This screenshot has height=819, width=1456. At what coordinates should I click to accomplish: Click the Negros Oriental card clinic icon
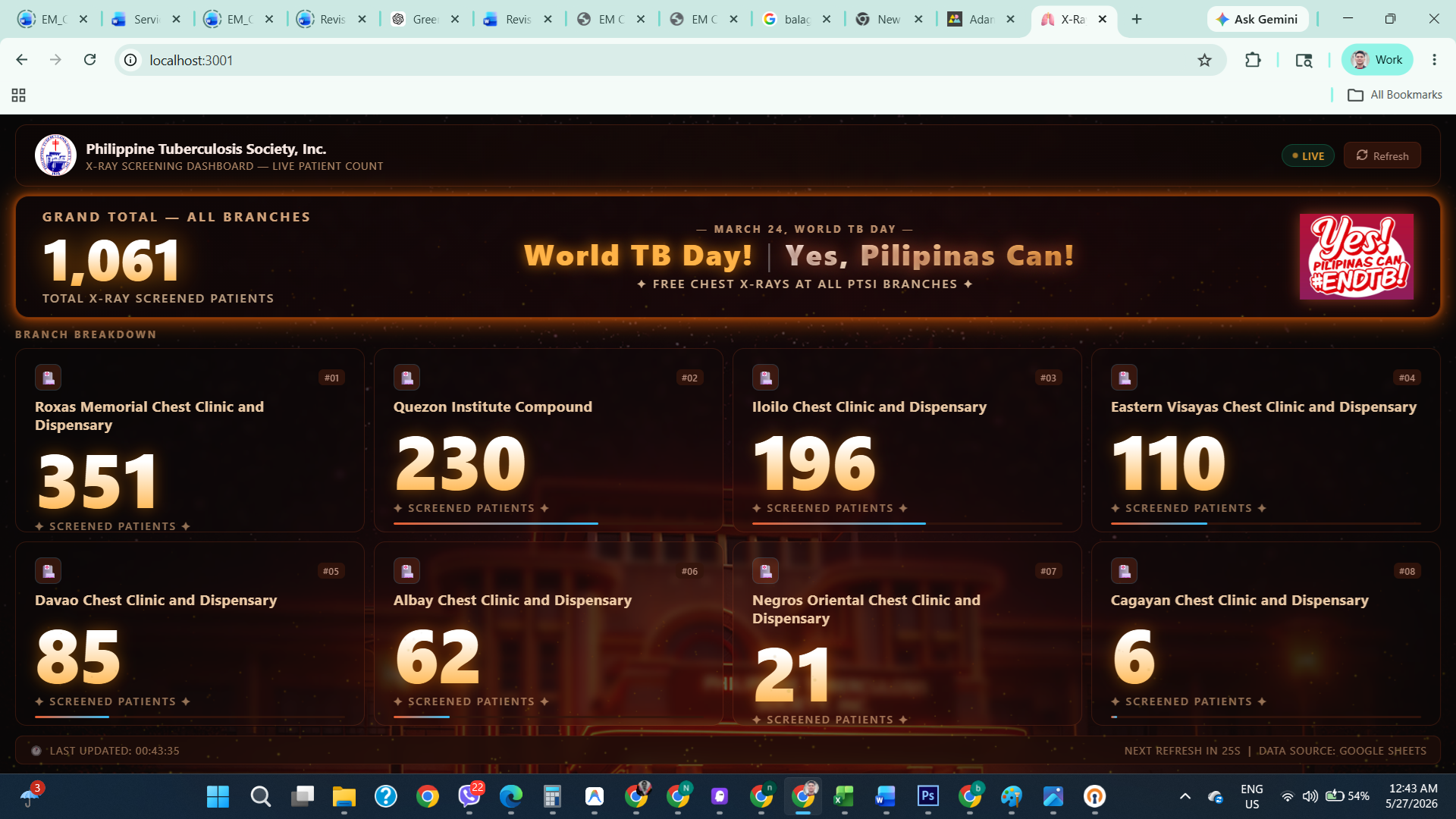[x=766, y=571]
